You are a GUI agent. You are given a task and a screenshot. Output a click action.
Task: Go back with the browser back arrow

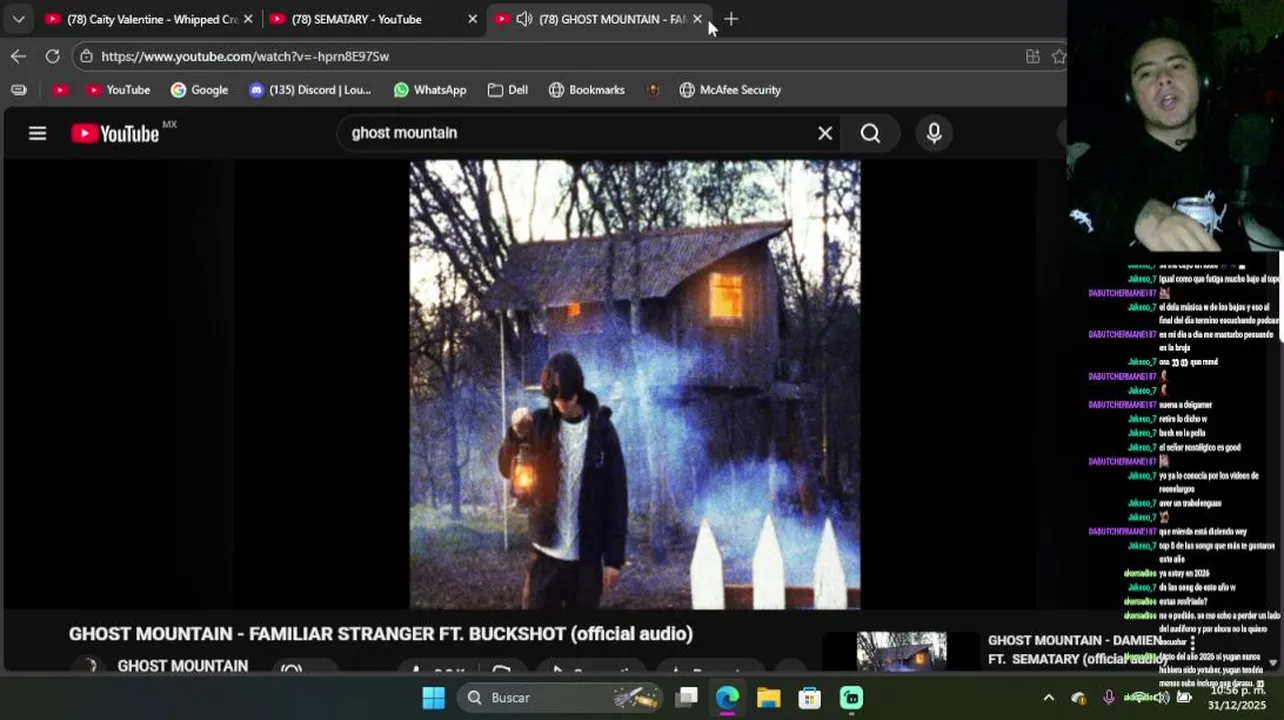(18, 56)
